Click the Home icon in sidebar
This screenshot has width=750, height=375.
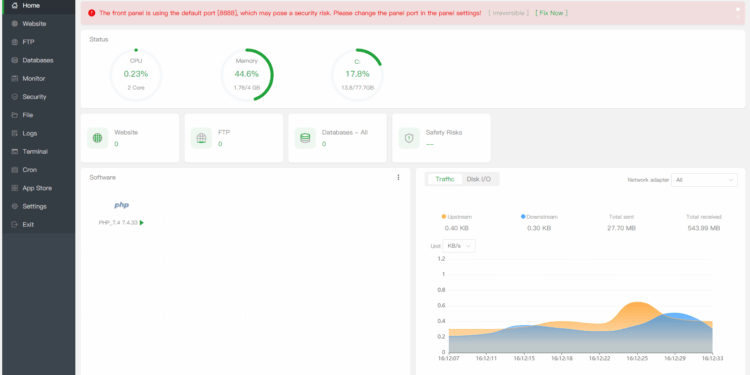(x=14, y=6)
